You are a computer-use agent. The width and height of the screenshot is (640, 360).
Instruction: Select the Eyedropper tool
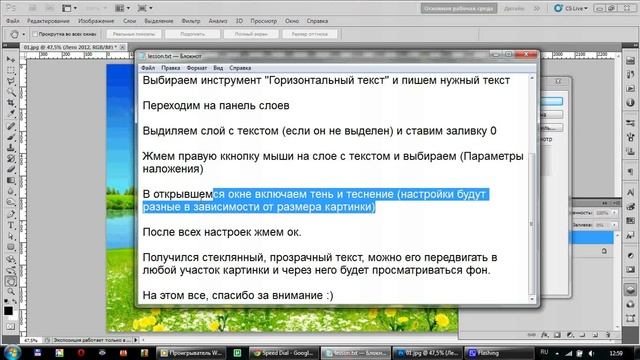pos(11,114)
